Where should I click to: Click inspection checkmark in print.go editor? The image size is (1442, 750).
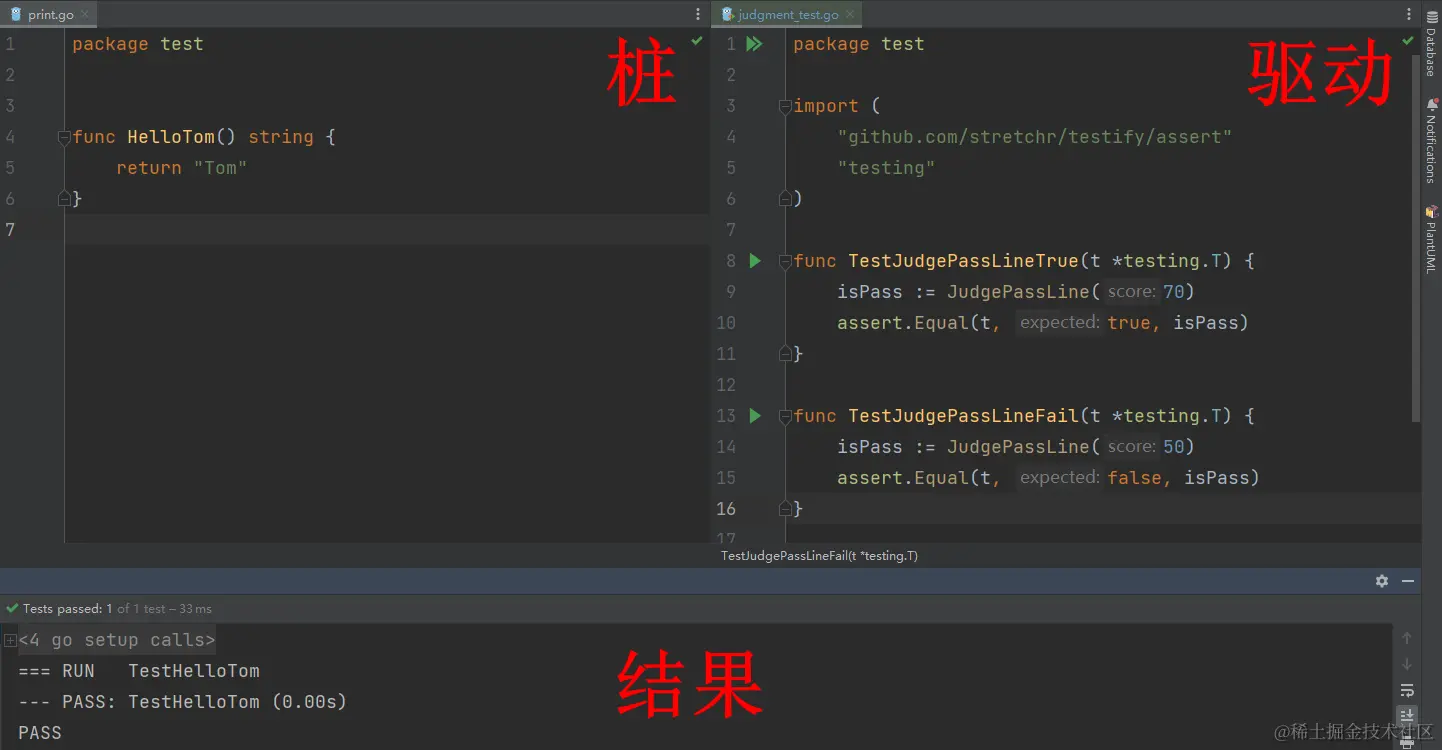click(697, 41)
